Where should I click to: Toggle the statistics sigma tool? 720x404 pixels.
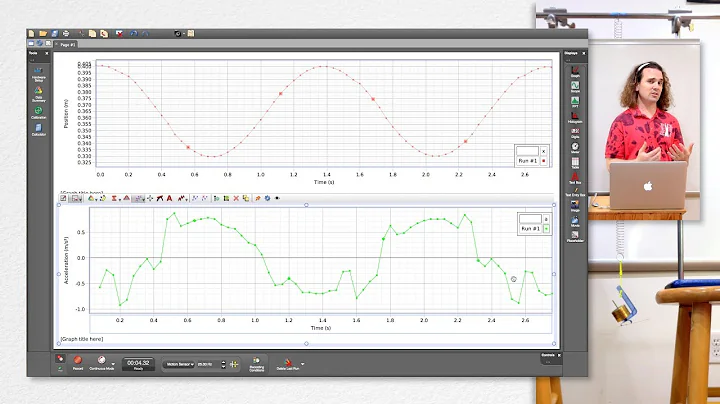tap(115, 198)
